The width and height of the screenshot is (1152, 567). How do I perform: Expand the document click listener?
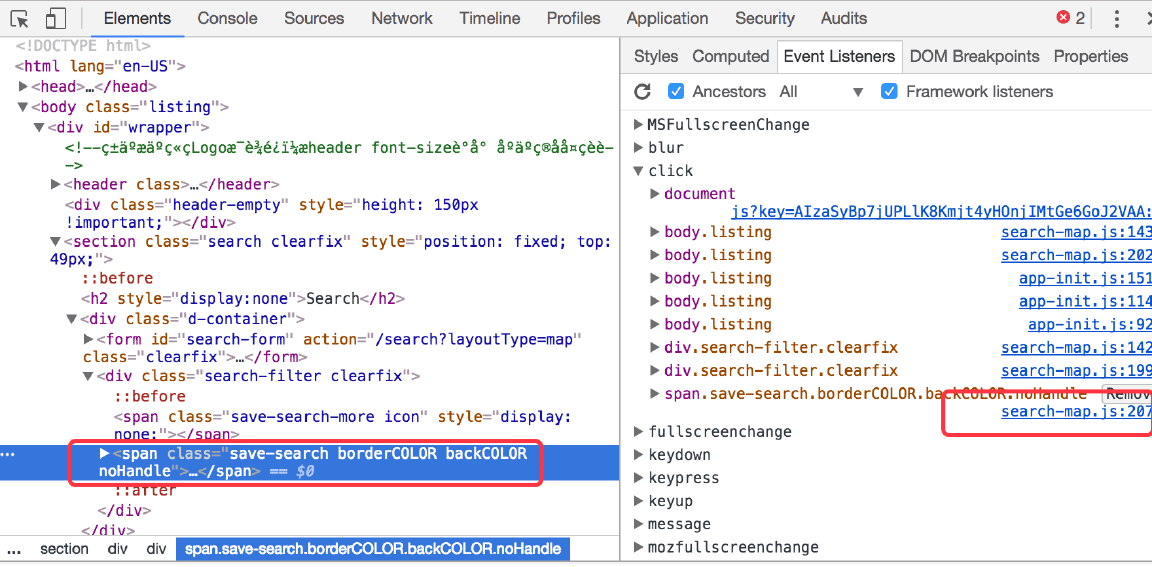tap(655, 194)
